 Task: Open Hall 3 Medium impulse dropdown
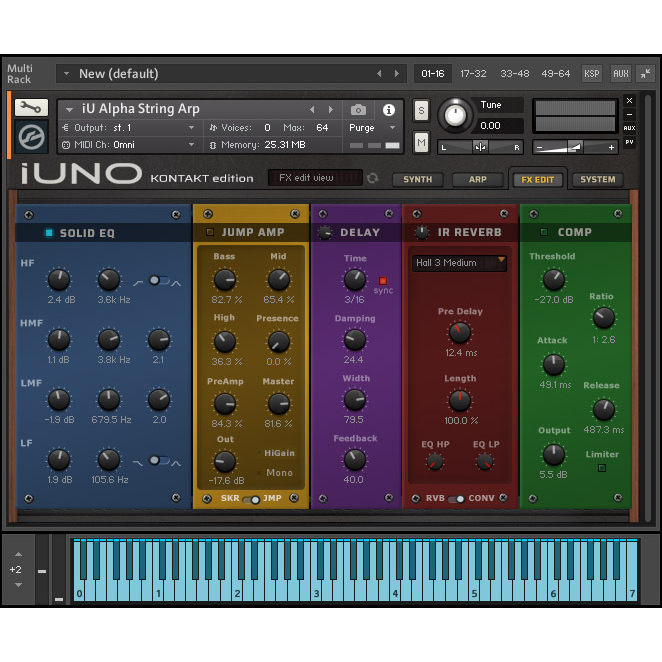point(459,263)
